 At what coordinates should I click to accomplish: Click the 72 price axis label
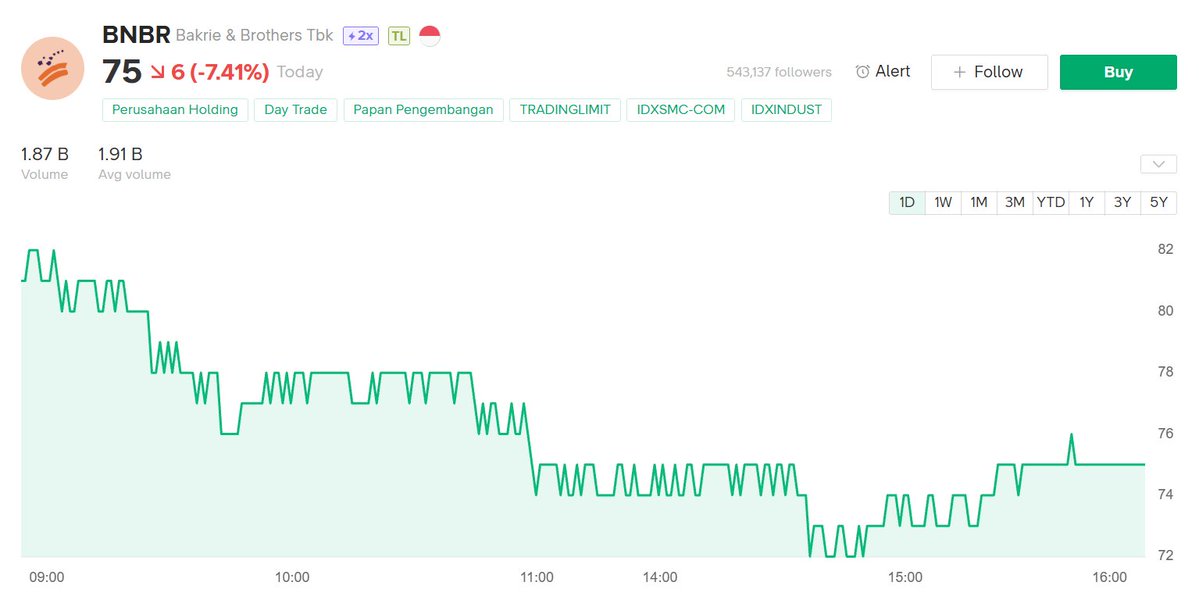click(x=1165, y=556)
